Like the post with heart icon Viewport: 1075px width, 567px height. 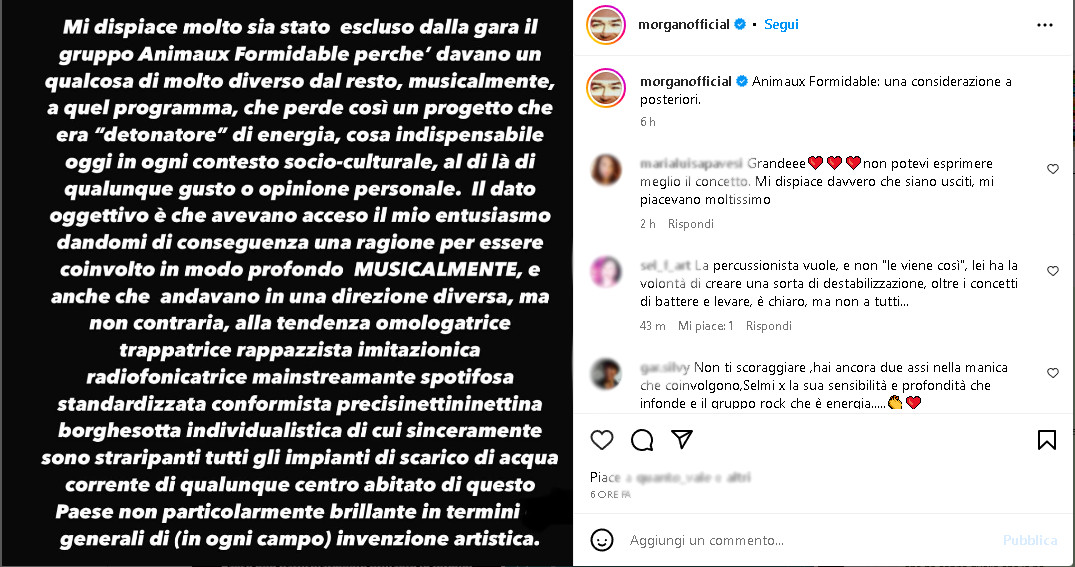click(x=602, y=440)
